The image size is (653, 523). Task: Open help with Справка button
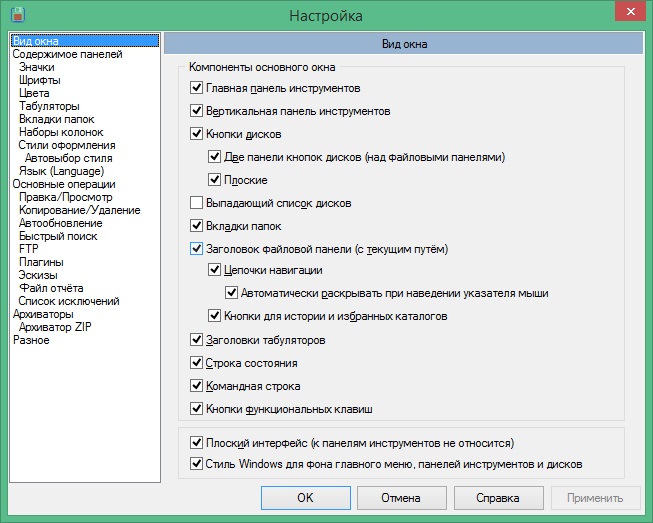(x=498, y=498)
